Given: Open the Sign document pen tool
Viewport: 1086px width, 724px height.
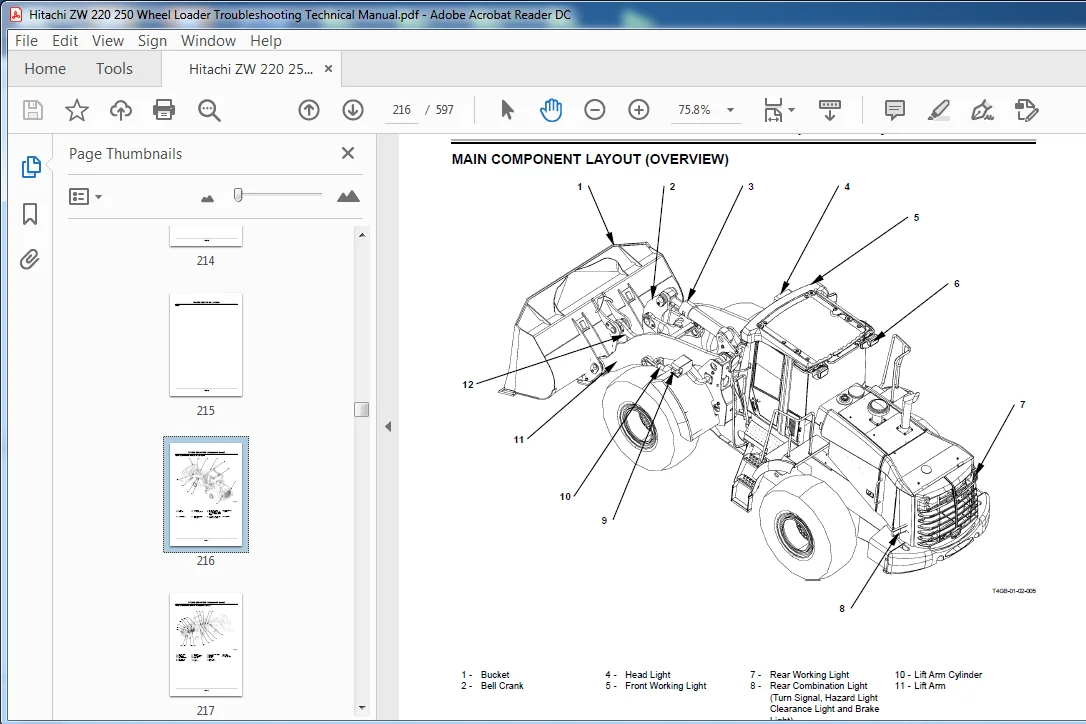Looking at the screenshot, I should pyautogui.click(x=982, y=110).
